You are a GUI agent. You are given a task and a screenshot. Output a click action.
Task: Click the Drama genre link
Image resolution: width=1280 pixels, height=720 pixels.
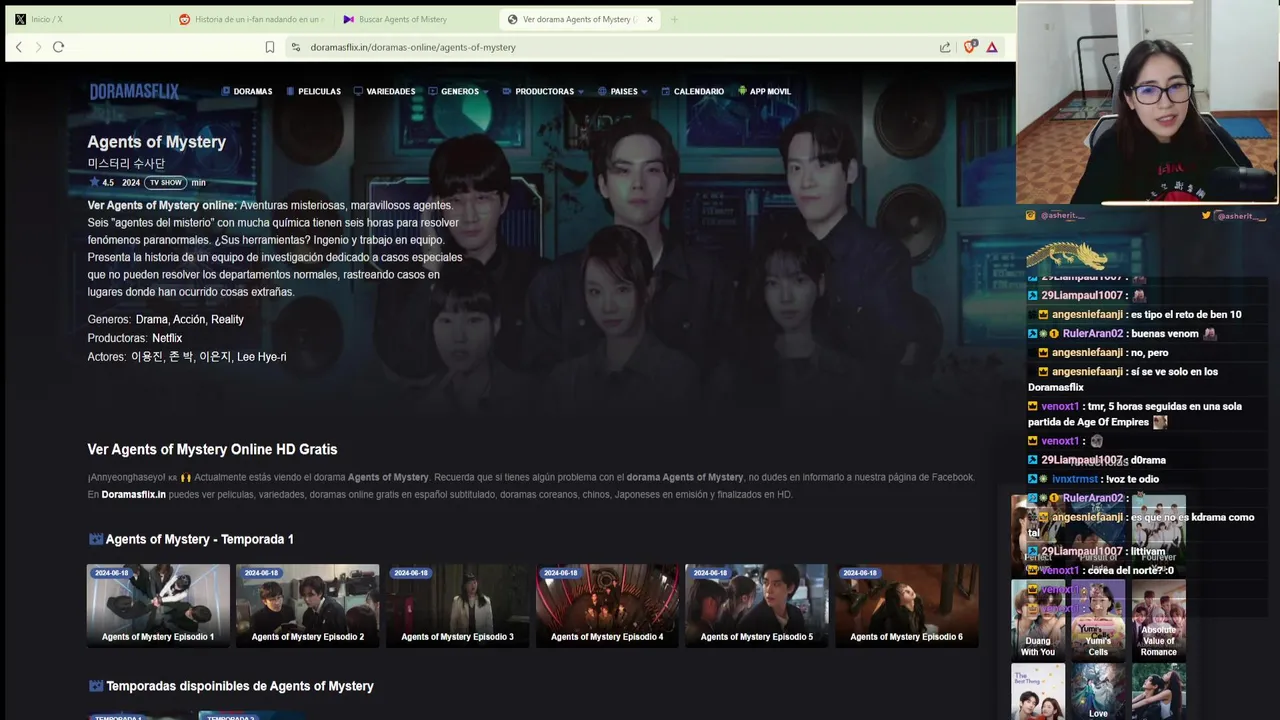152,319
